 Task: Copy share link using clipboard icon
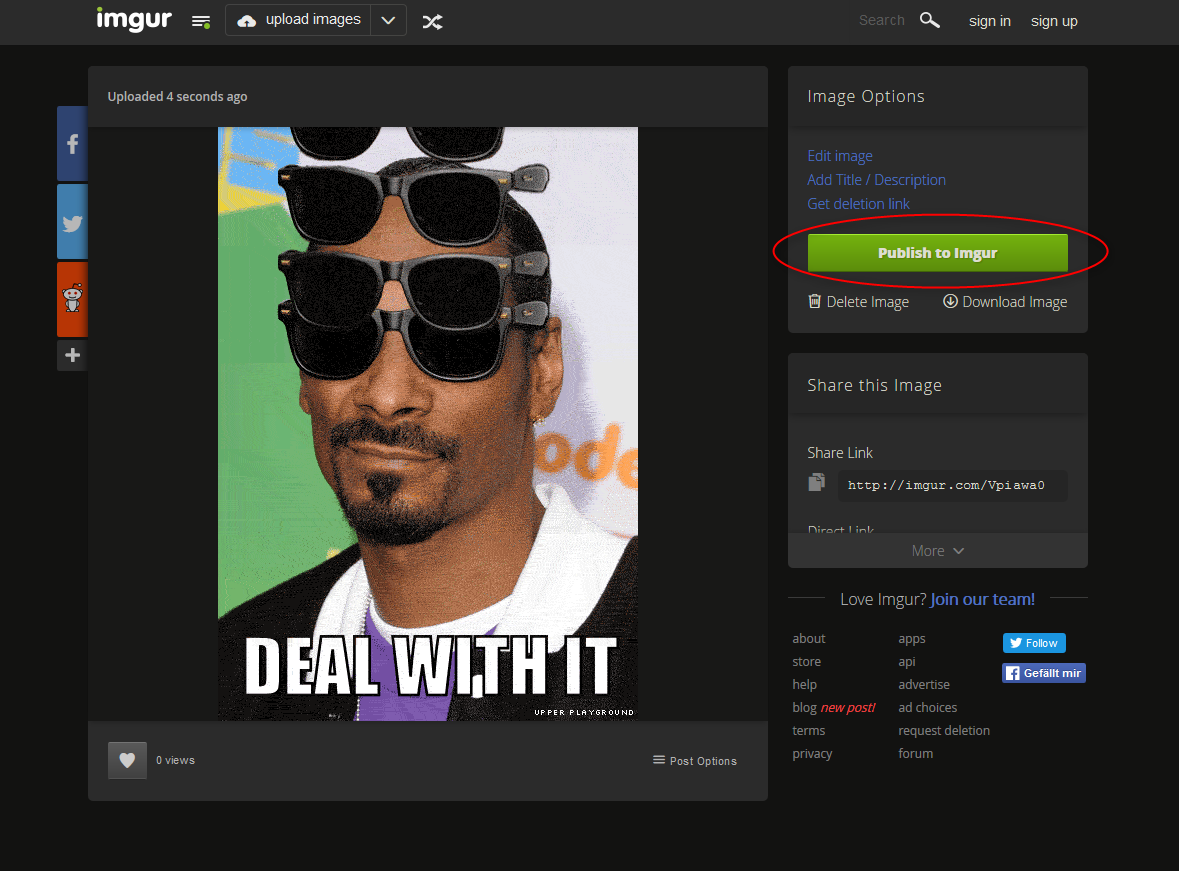tap(817, 481)
